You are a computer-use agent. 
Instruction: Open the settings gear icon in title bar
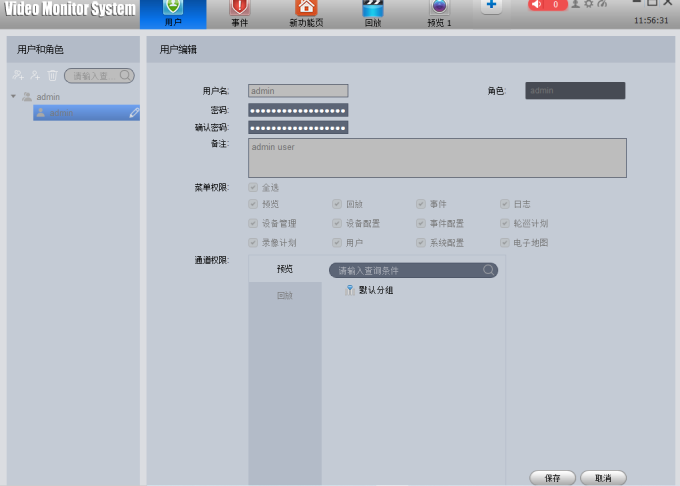coord(589,4)
